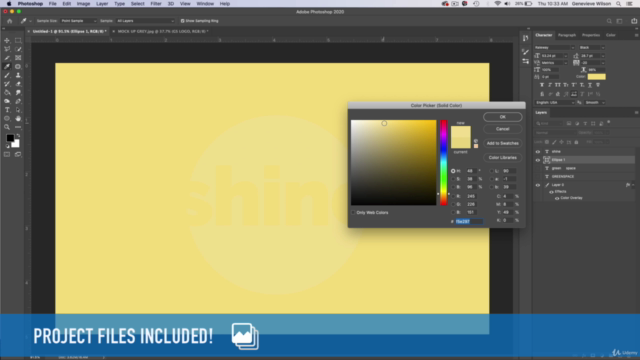Image resolution: width=640 pixels, height=360 pixels.
Task: Toggle Show Sampling Ring checkbox
Action: [182, 21]
